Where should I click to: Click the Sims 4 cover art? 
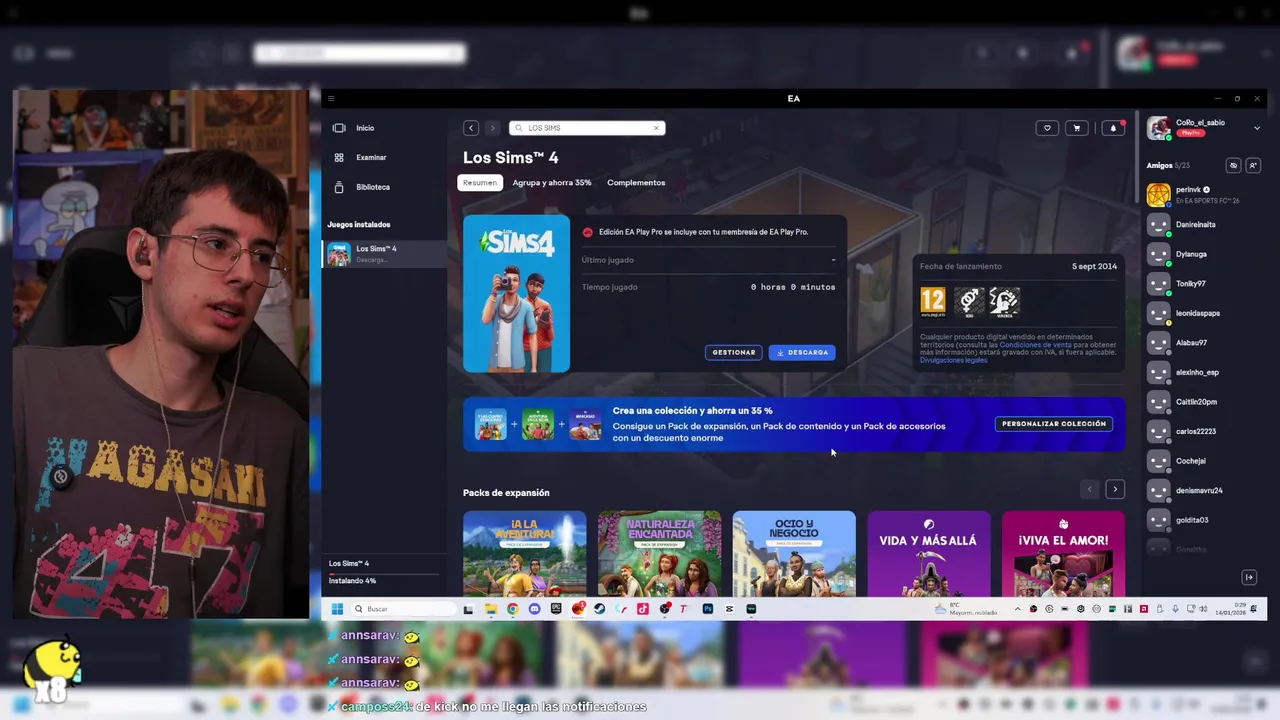coord(516,293)
